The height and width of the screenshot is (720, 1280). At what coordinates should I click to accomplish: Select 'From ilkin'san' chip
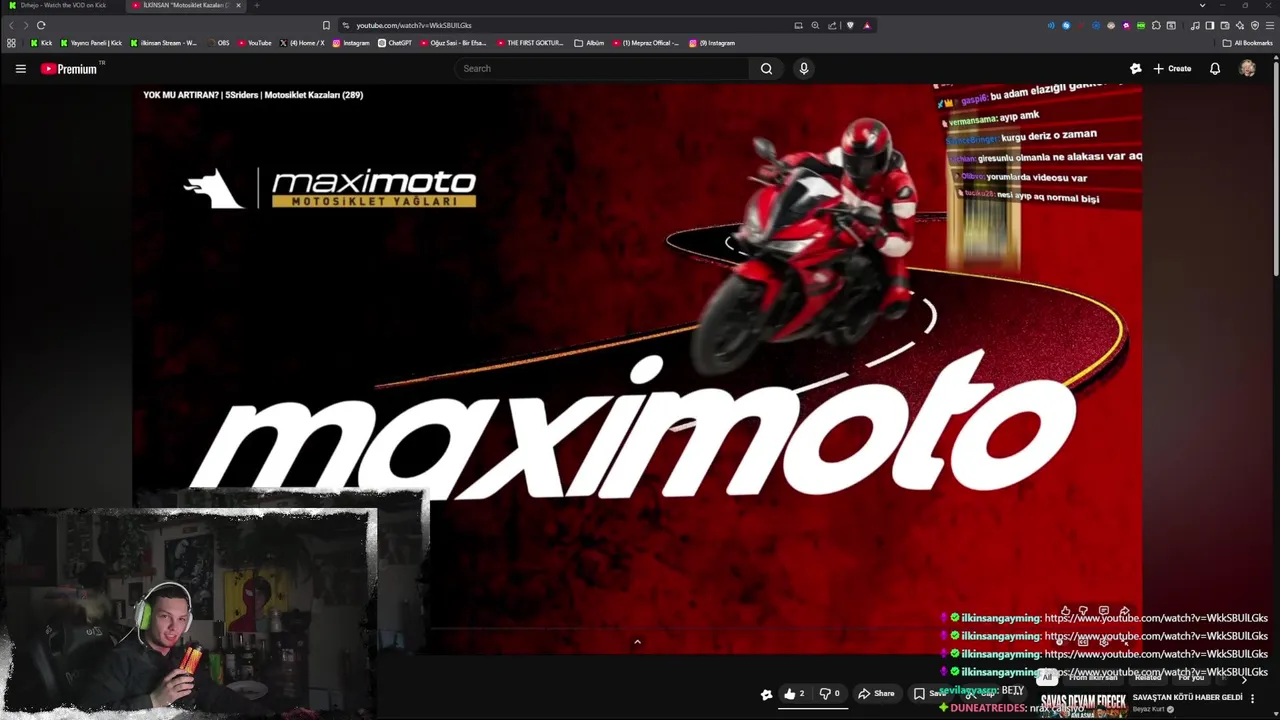1093,677
